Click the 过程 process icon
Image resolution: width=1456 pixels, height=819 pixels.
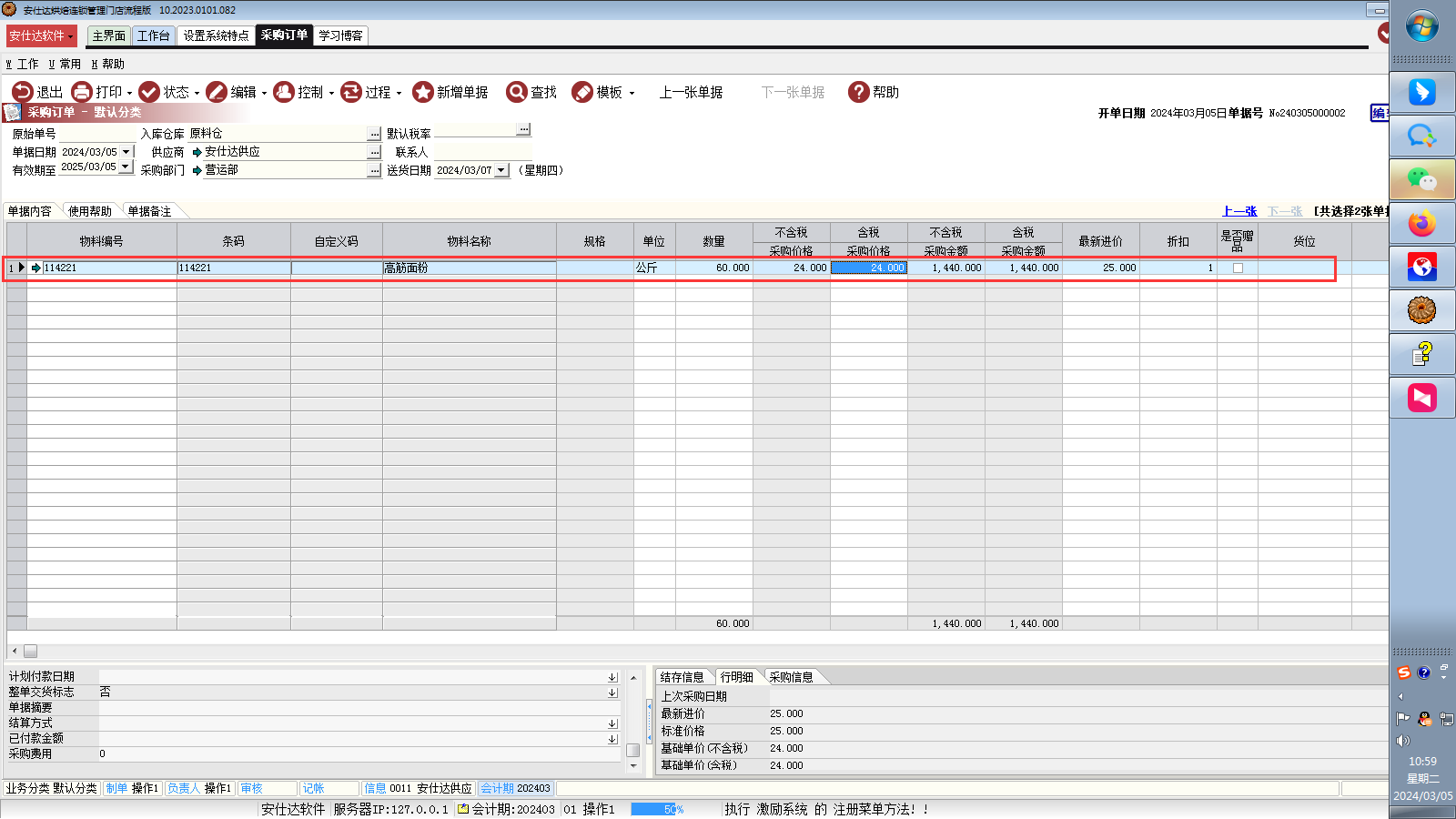pos(351,92)
